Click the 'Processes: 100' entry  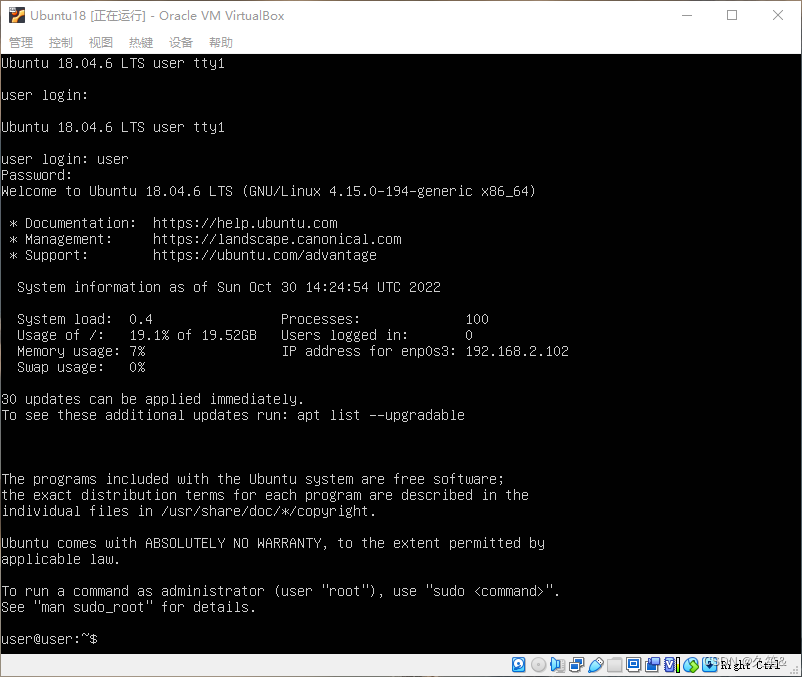(385, 319)
